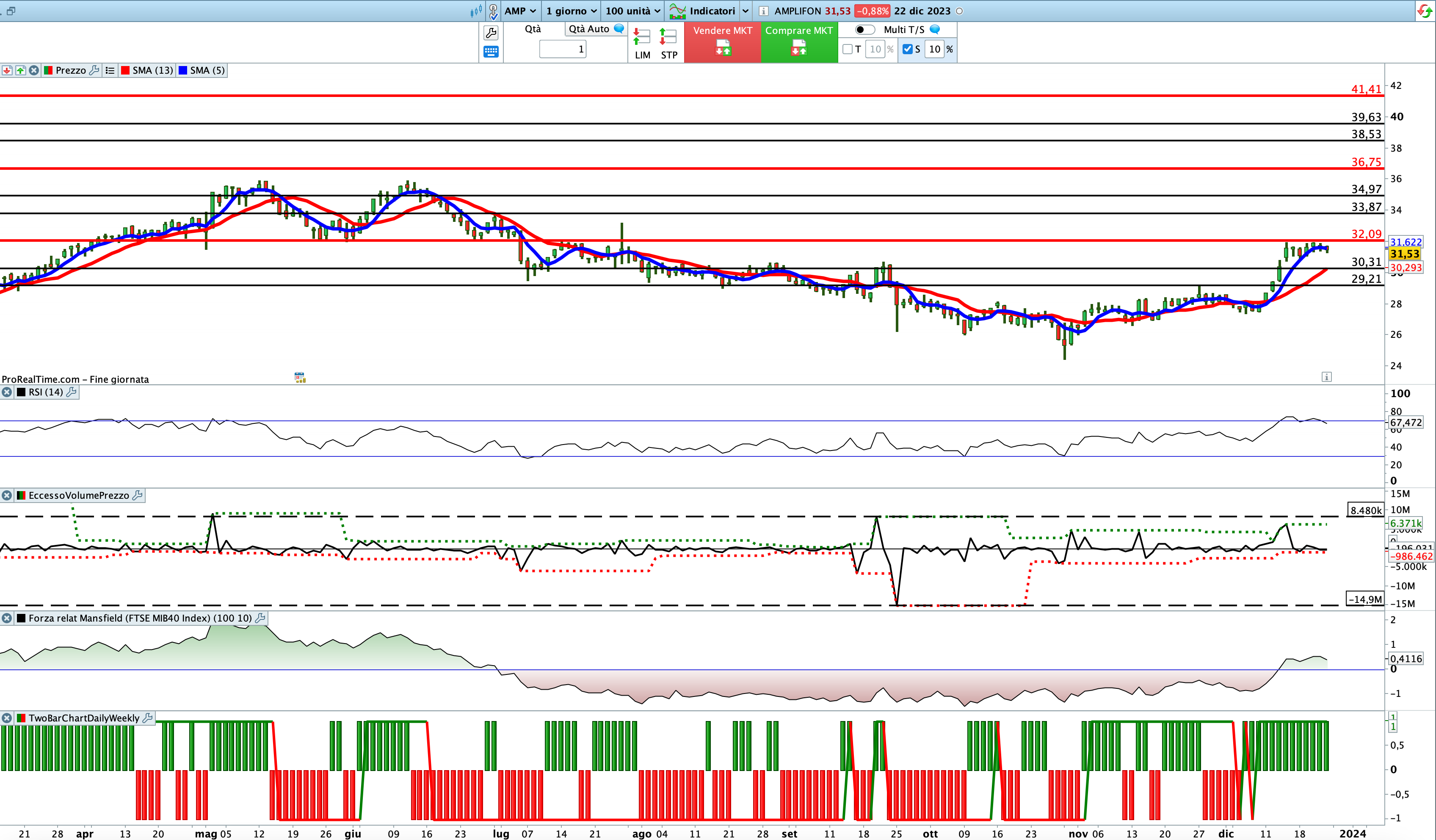Open Forza relat Mansfield settings wrench

[260, 618]
